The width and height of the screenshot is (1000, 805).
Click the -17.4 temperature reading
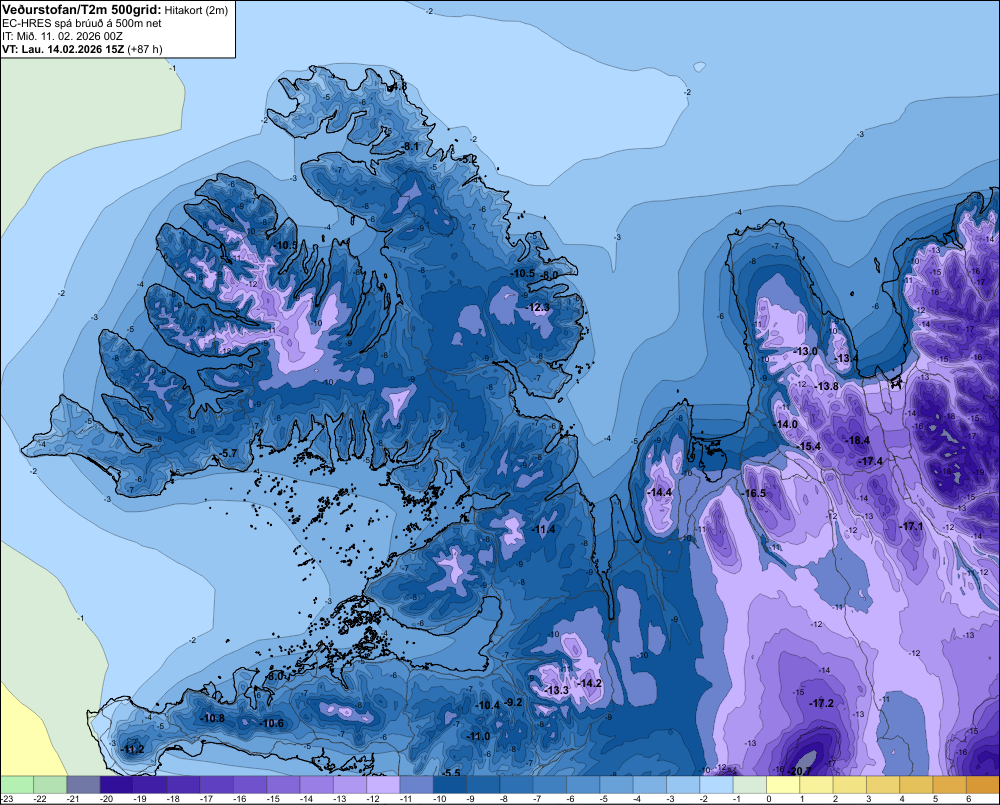coord(871,461)
